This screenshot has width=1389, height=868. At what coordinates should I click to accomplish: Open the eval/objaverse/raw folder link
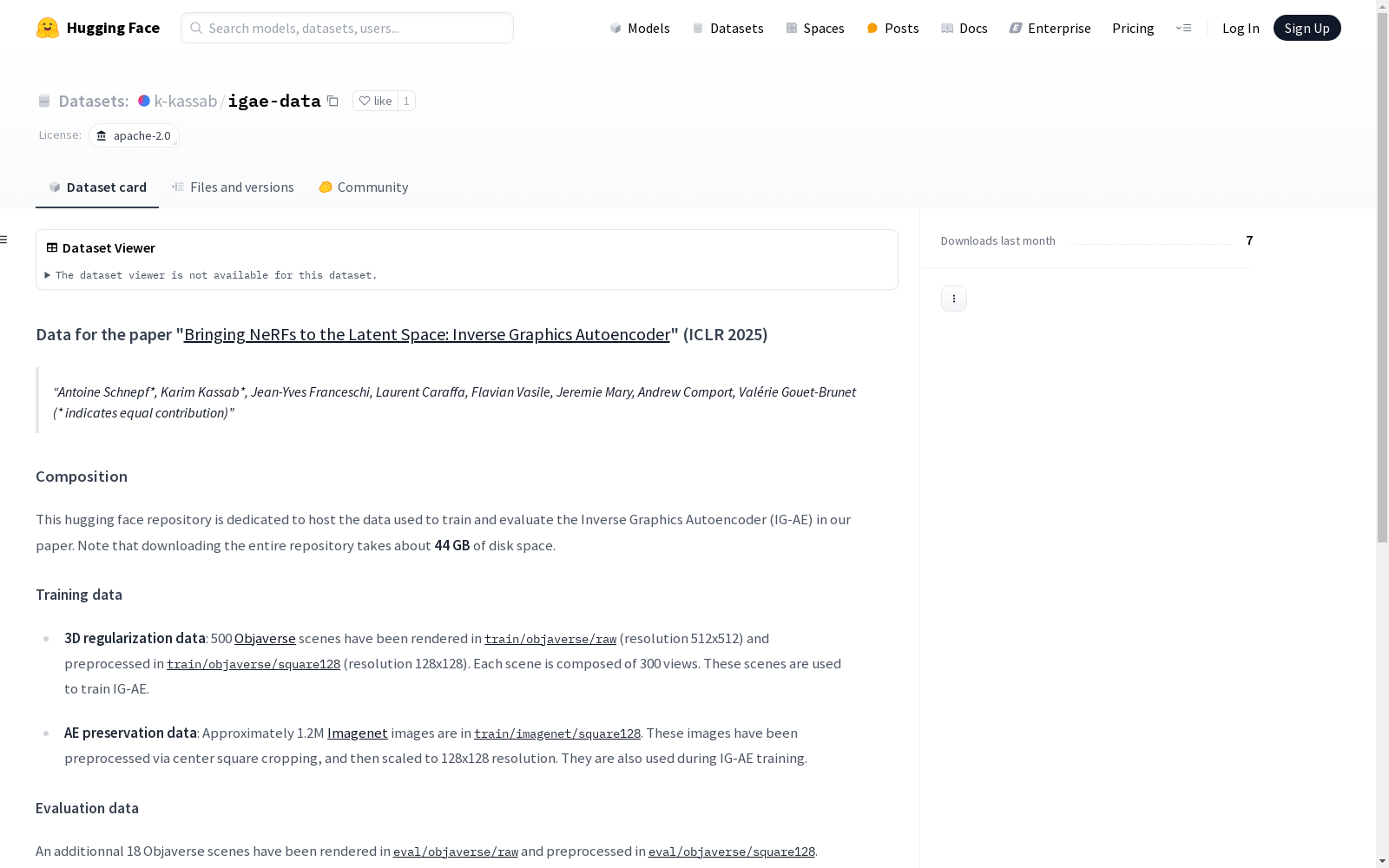[456, 852]
